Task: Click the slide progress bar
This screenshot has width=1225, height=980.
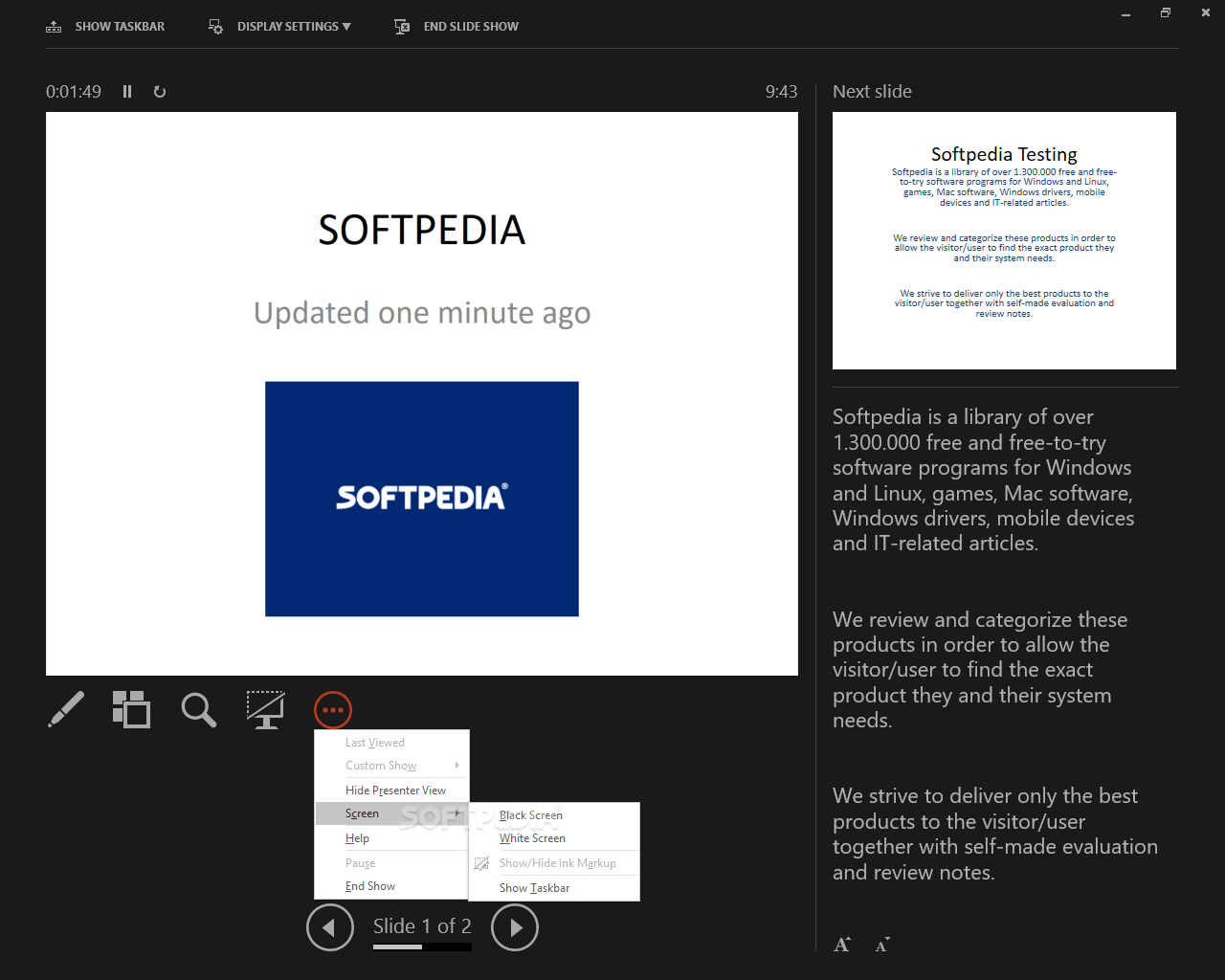Action: 422,947
